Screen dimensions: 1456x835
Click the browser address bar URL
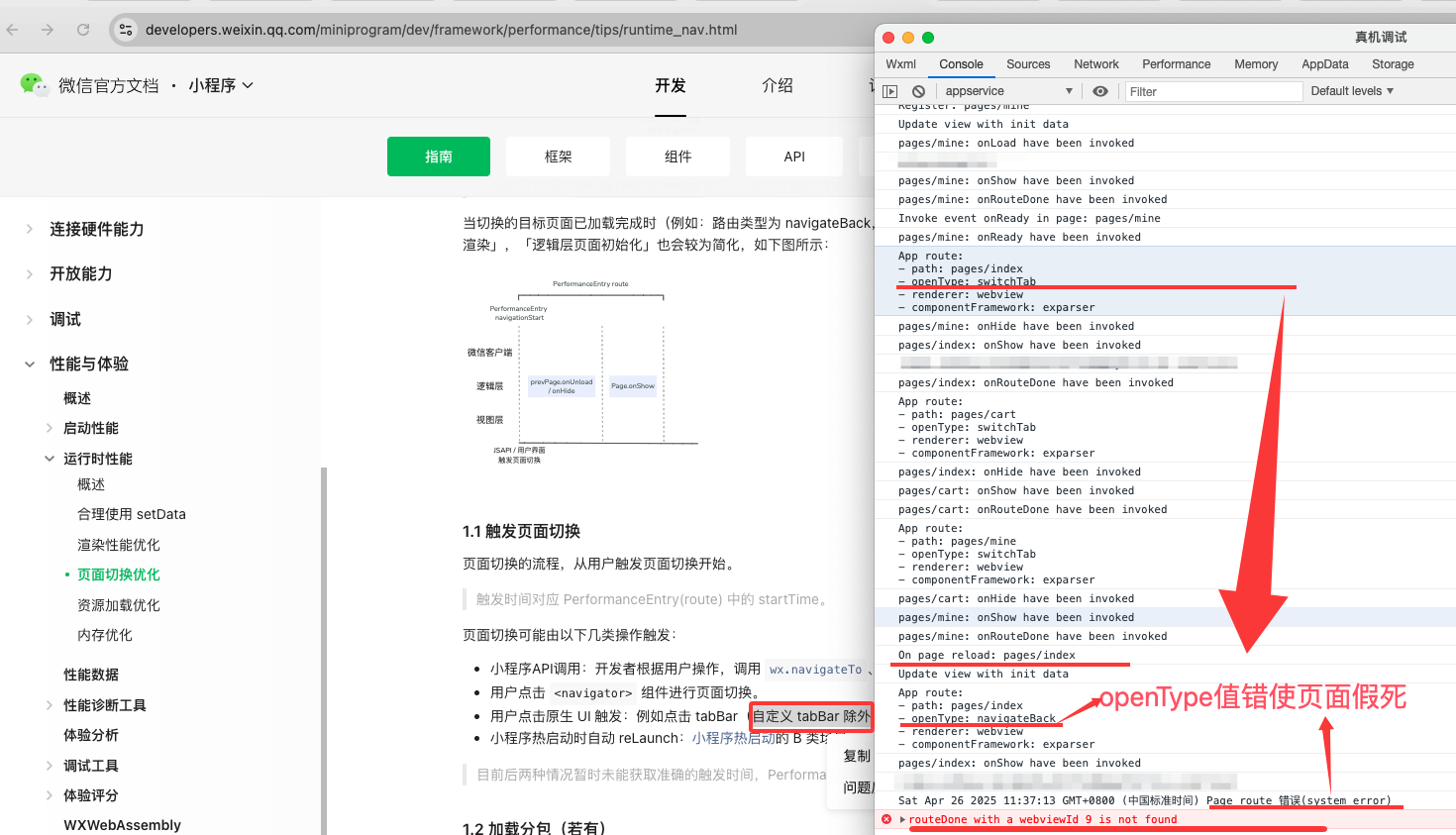(441, 30)
